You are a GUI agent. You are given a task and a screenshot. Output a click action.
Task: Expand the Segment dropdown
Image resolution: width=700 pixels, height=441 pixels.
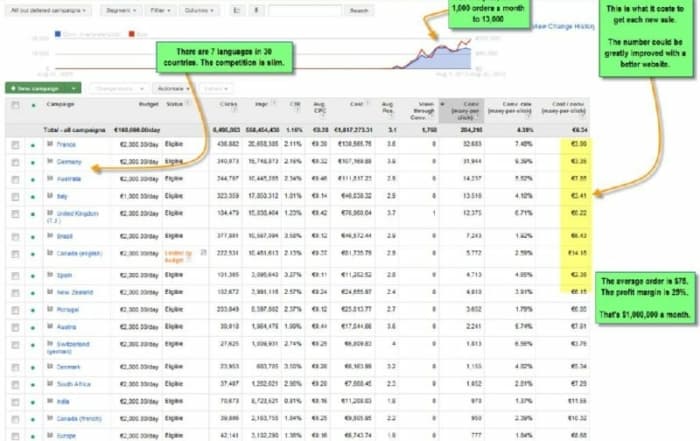pyautogui.click(x=121, y=10)
